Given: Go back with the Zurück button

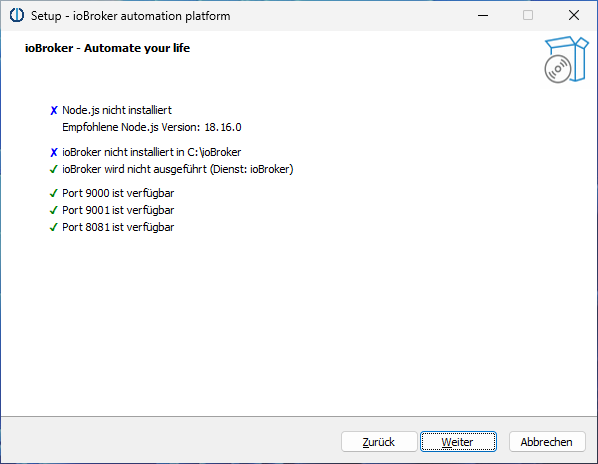Looking at the screenshot, I should pyautogui.click(x=379, y=442).
